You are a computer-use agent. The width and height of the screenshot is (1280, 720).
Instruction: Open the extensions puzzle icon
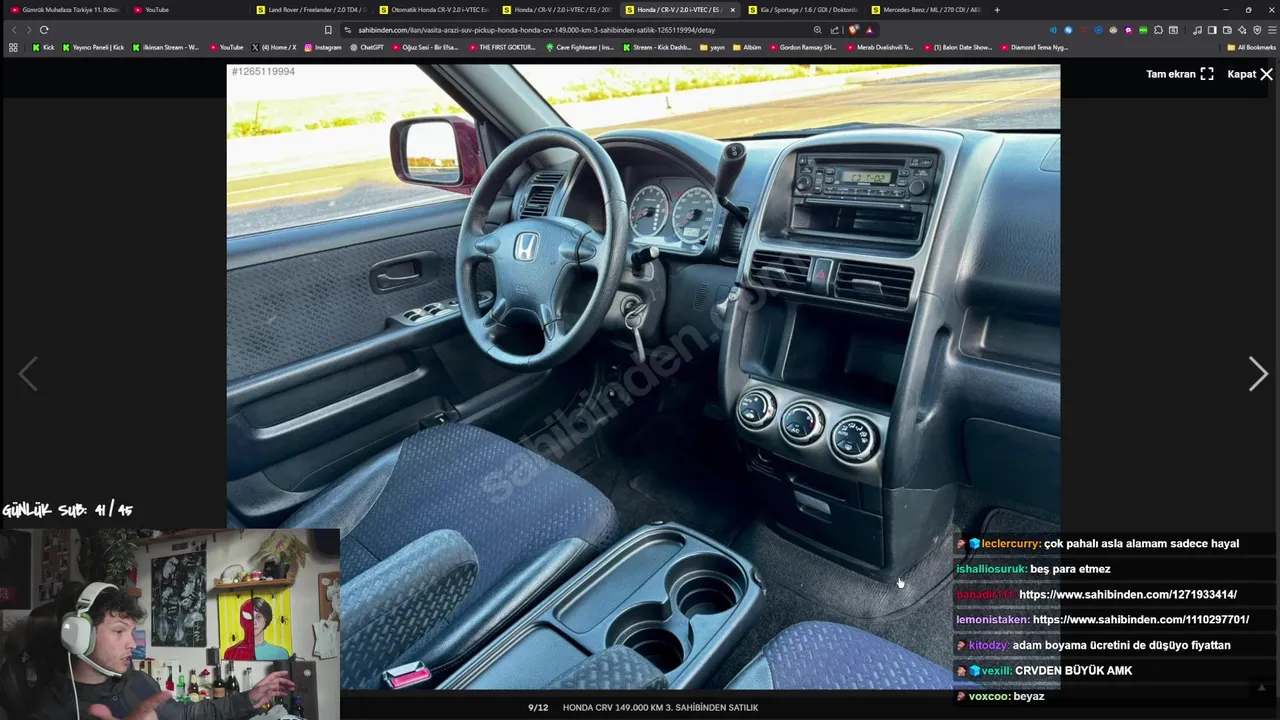tap(1158, 30)
